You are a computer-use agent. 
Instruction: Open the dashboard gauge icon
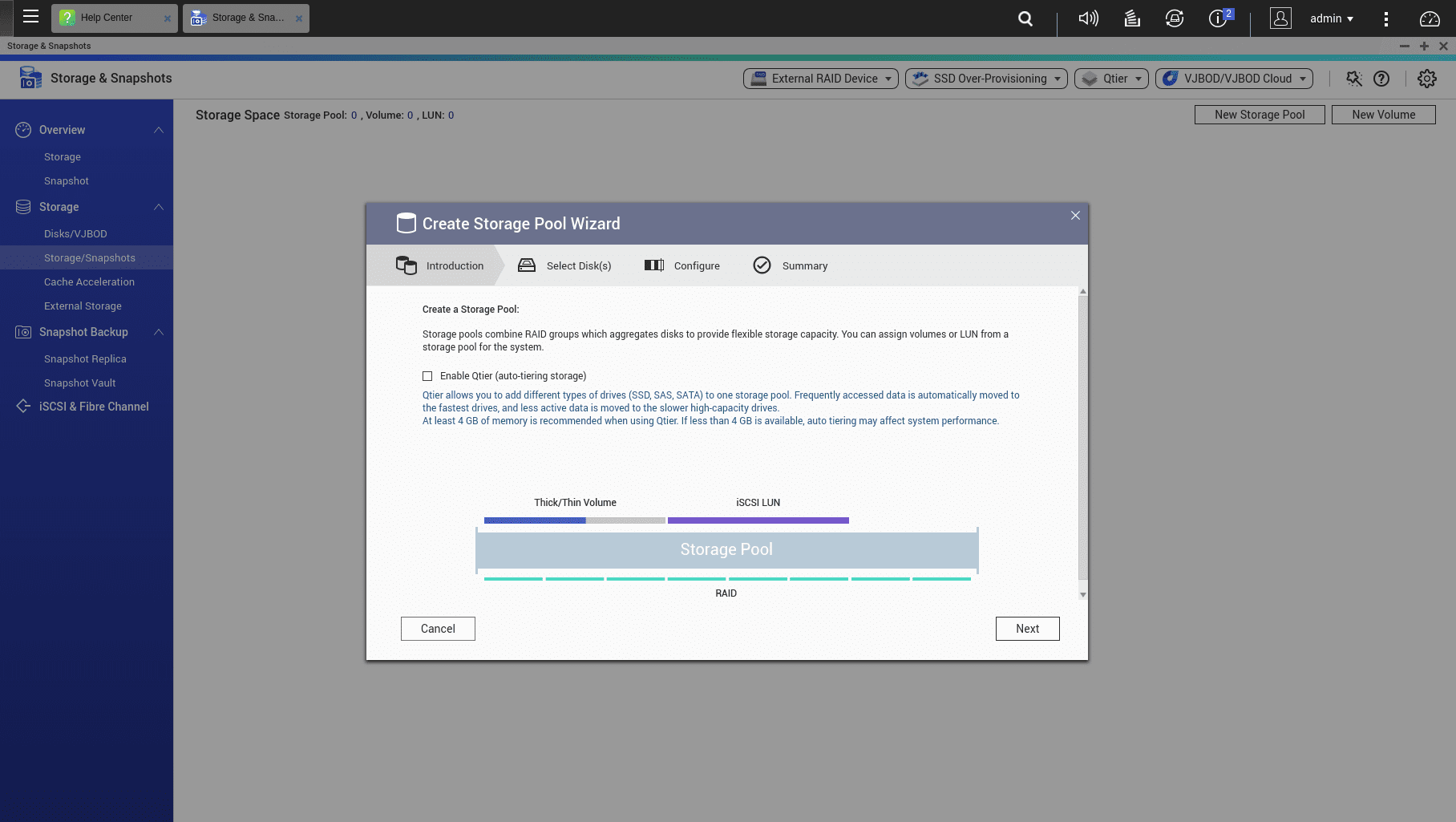1430,18
